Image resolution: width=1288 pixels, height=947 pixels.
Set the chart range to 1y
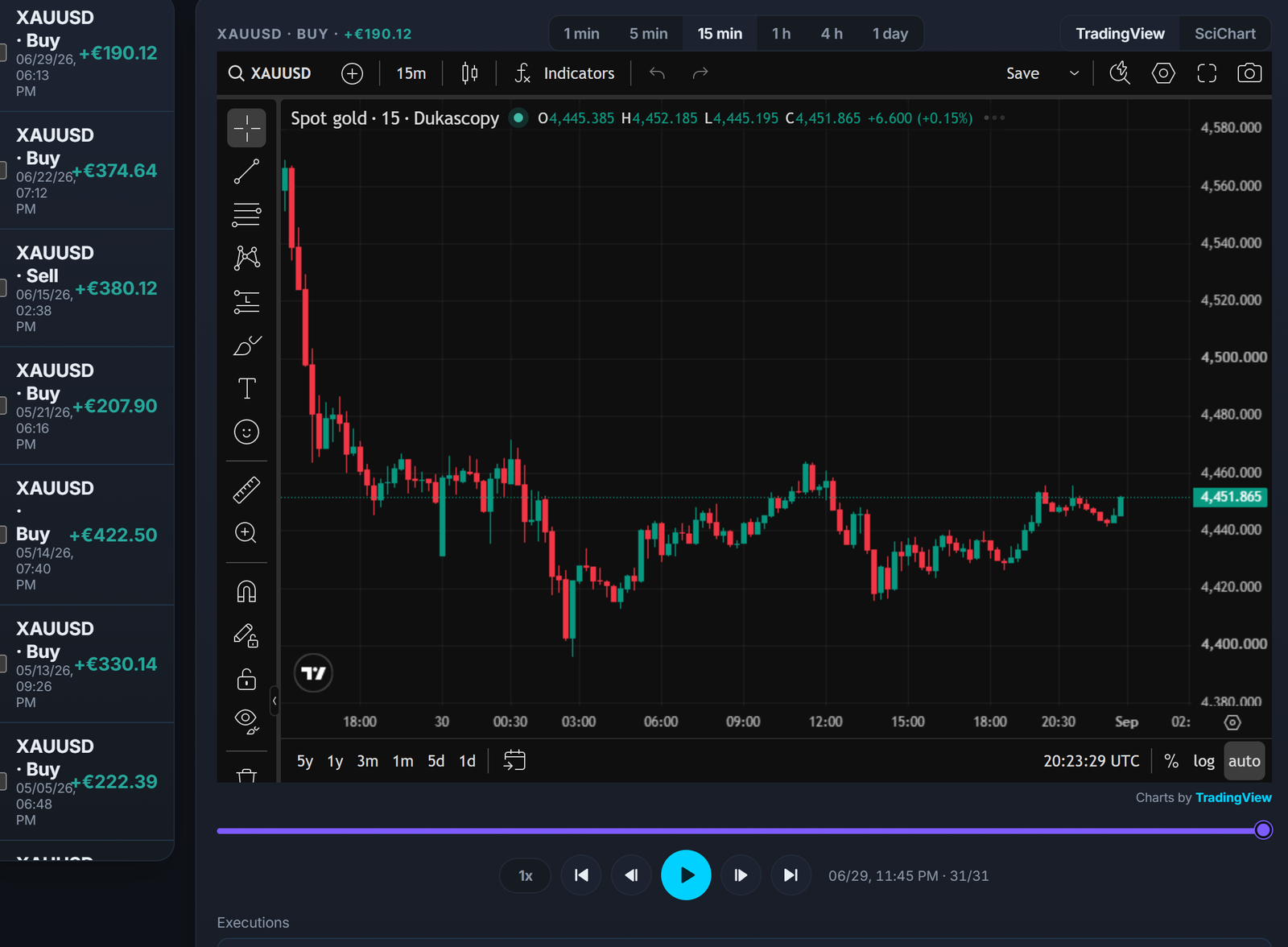pyautogui.click(x=335, y=762)
